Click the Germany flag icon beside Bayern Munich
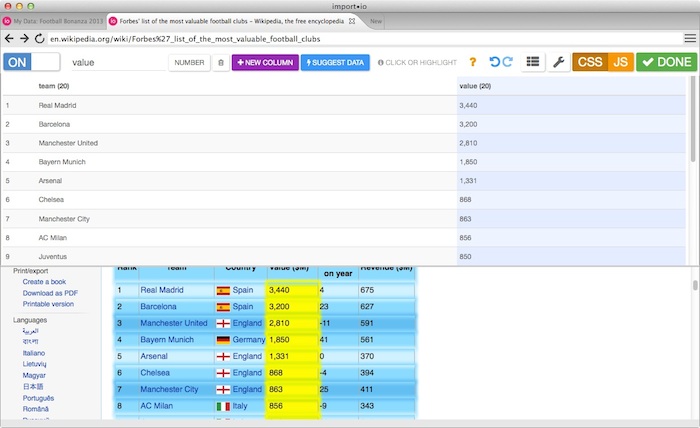Image resolution: width=700 pixels, height=428 pixels. pyautogui.click(x=223, y=340)
